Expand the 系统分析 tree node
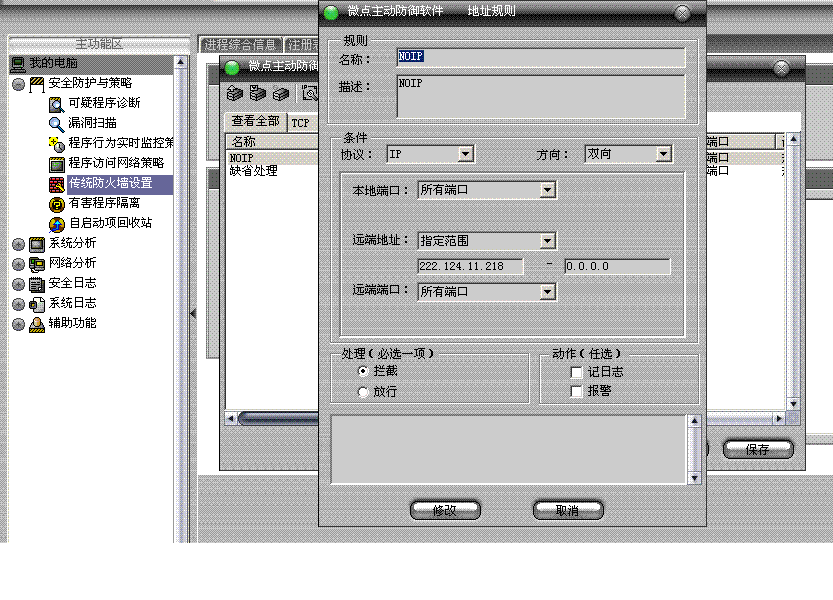Image resolution: width=833 pixels, height=600 pixels. click(19, 244)
